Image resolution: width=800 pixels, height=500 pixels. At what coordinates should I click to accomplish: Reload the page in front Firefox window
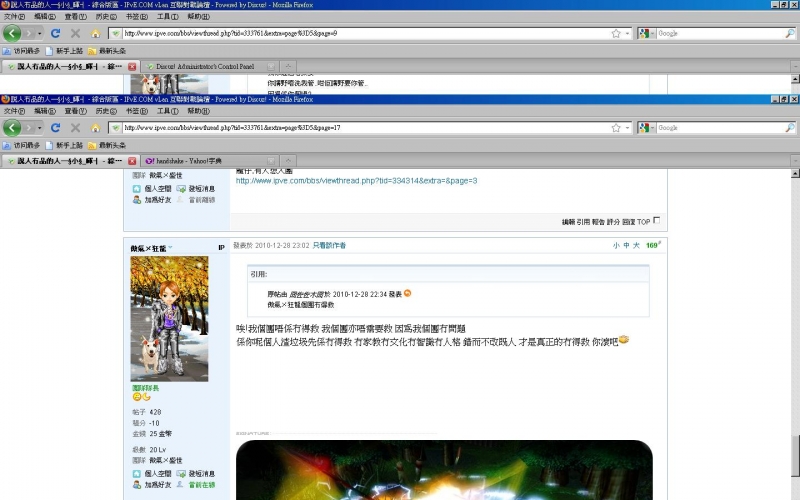coord(56,128)
